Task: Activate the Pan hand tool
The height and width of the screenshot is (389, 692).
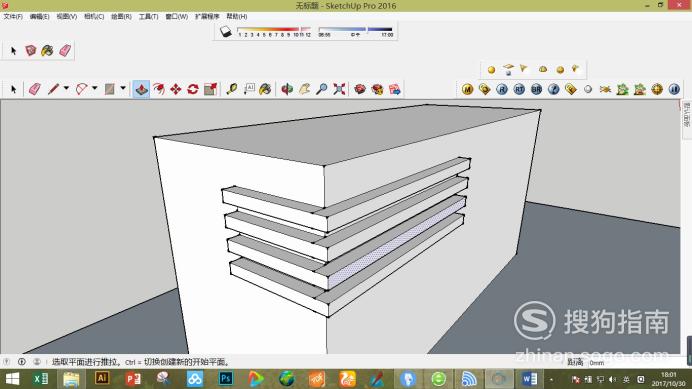Action: tap(304, 89)
